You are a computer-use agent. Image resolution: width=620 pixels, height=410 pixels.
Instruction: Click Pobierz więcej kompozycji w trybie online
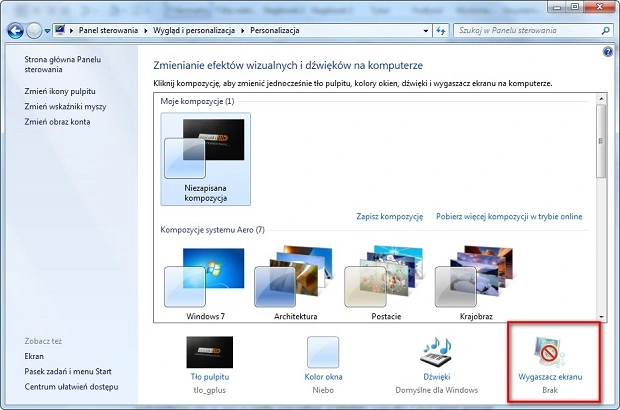coord(508,216)
